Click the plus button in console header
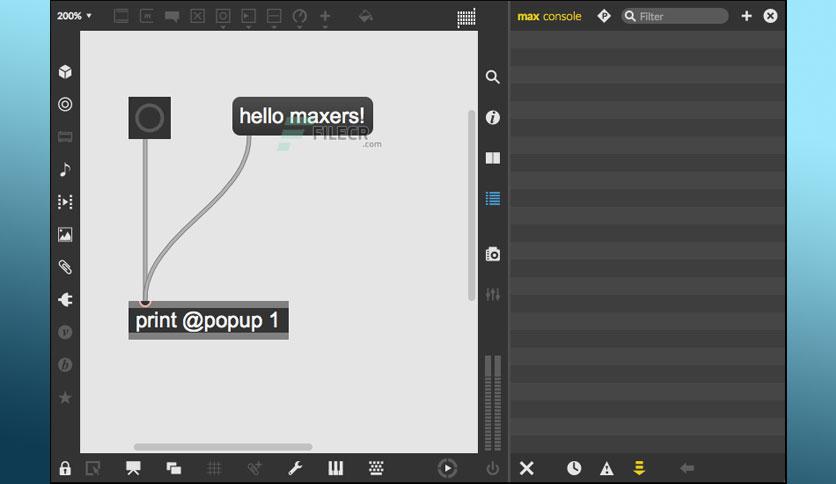This screenshot has height=484, width=836. [746, 16]
